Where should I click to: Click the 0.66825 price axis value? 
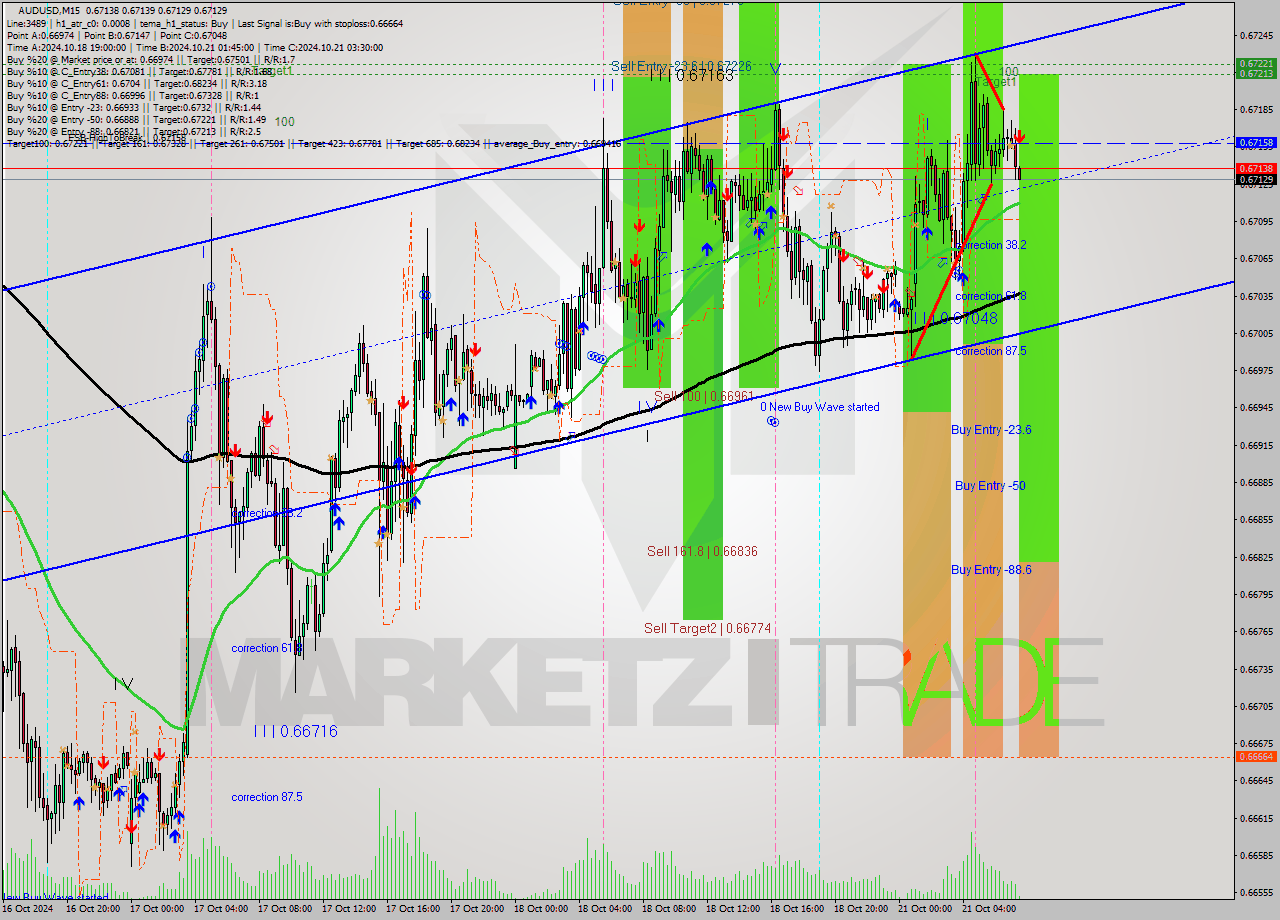click(x=1255, y=557)
